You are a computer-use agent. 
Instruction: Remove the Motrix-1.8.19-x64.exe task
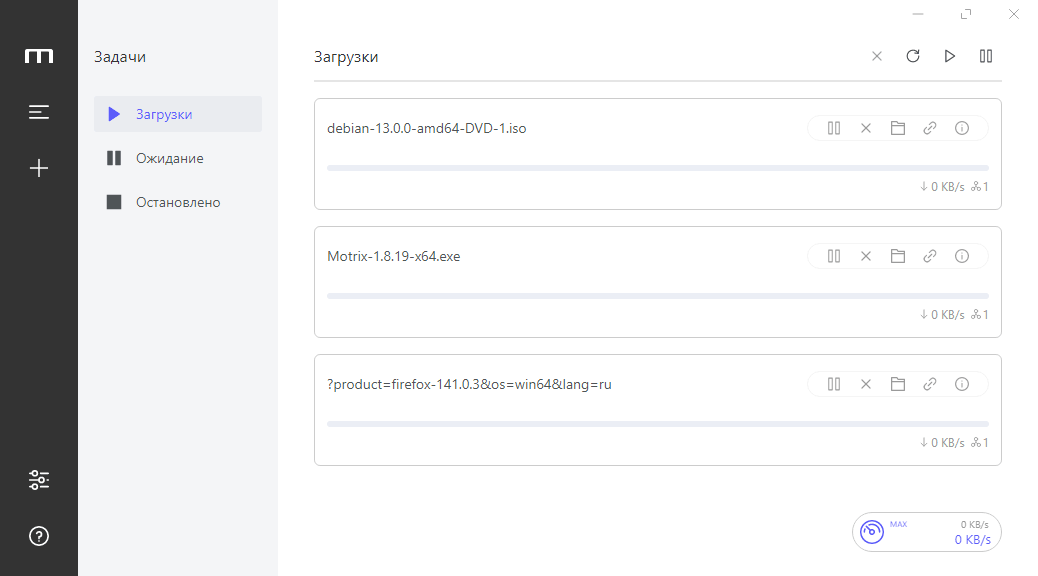(x=866, y=256)
